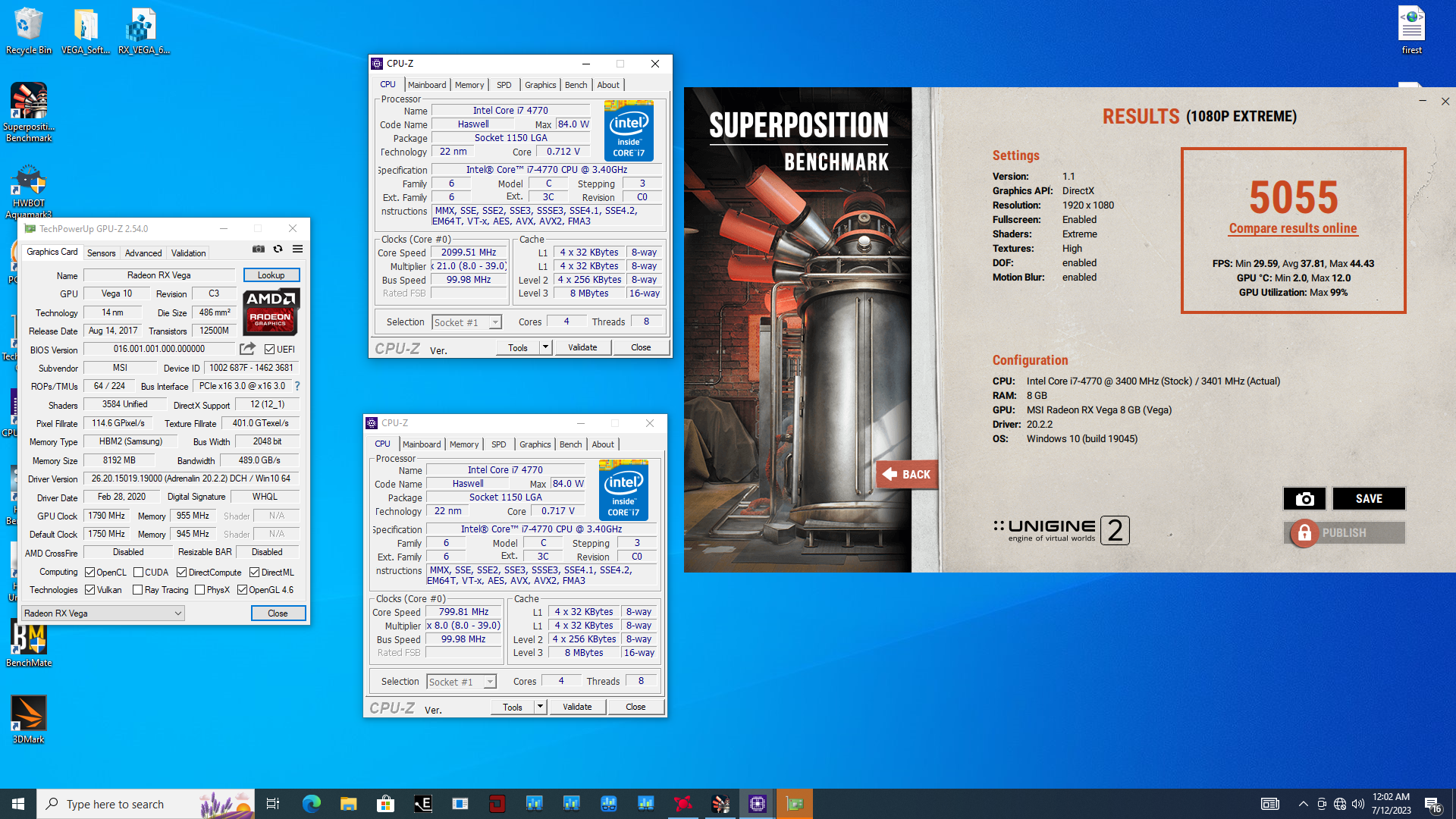The width and height of the screenshot is (1456, 819).
Task: Click the Bus Interface question mark icon
Action: [x=297, y=386]
